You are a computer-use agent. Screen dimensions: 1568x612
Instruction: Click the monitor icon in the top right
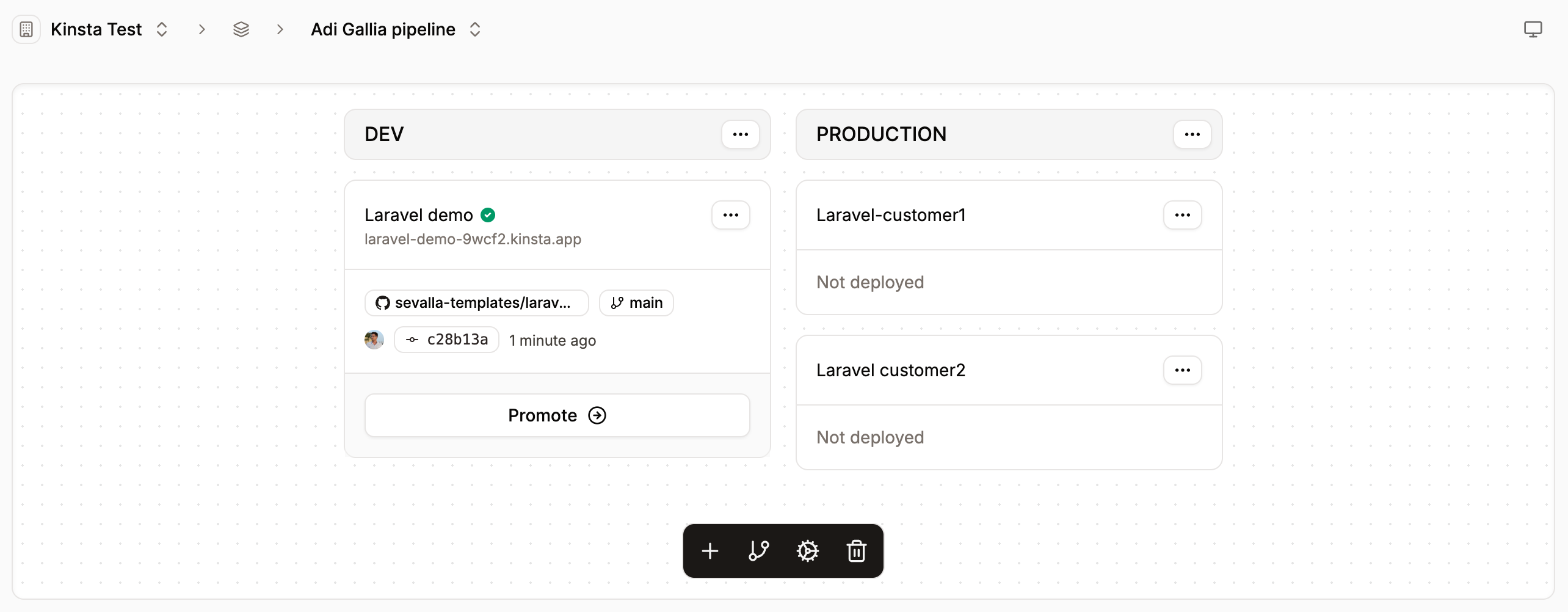(x=1533, y=29)
